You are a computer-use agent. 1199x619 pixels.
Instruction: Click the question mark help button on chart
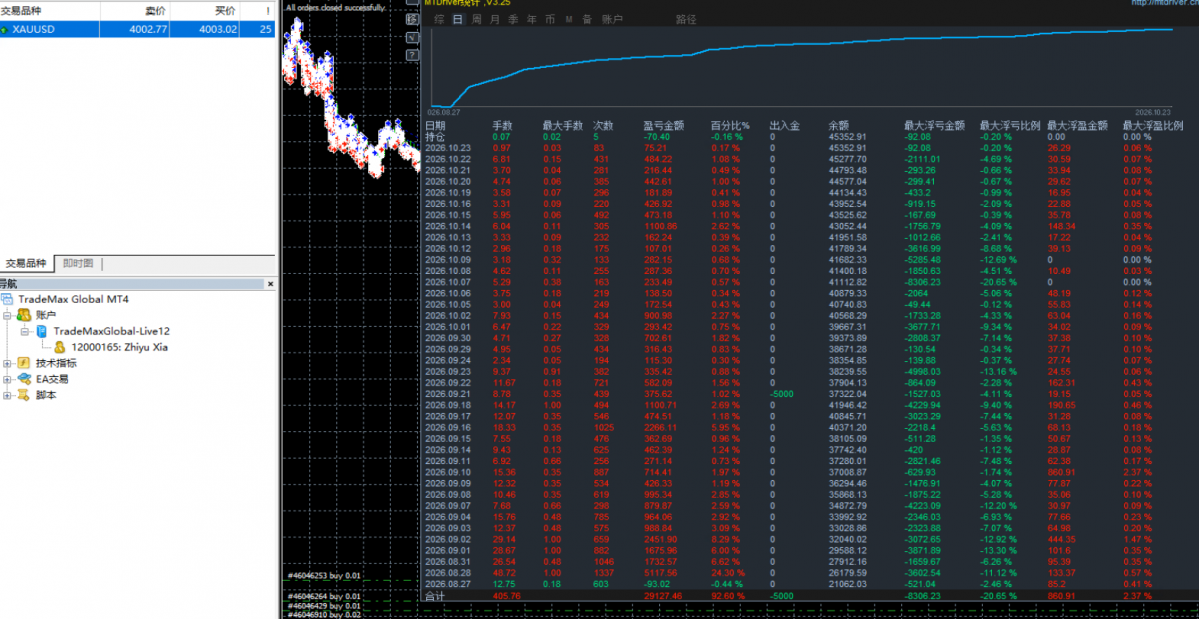pyautogui.click(x=411, y=55)
